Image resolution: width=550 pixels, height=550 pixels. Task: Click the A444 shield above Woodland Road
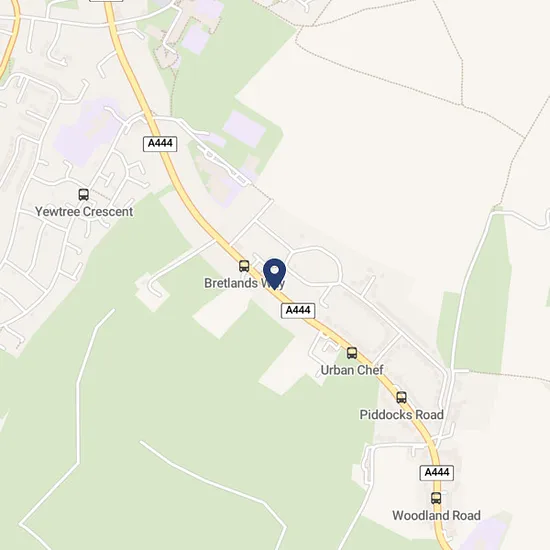437,473
